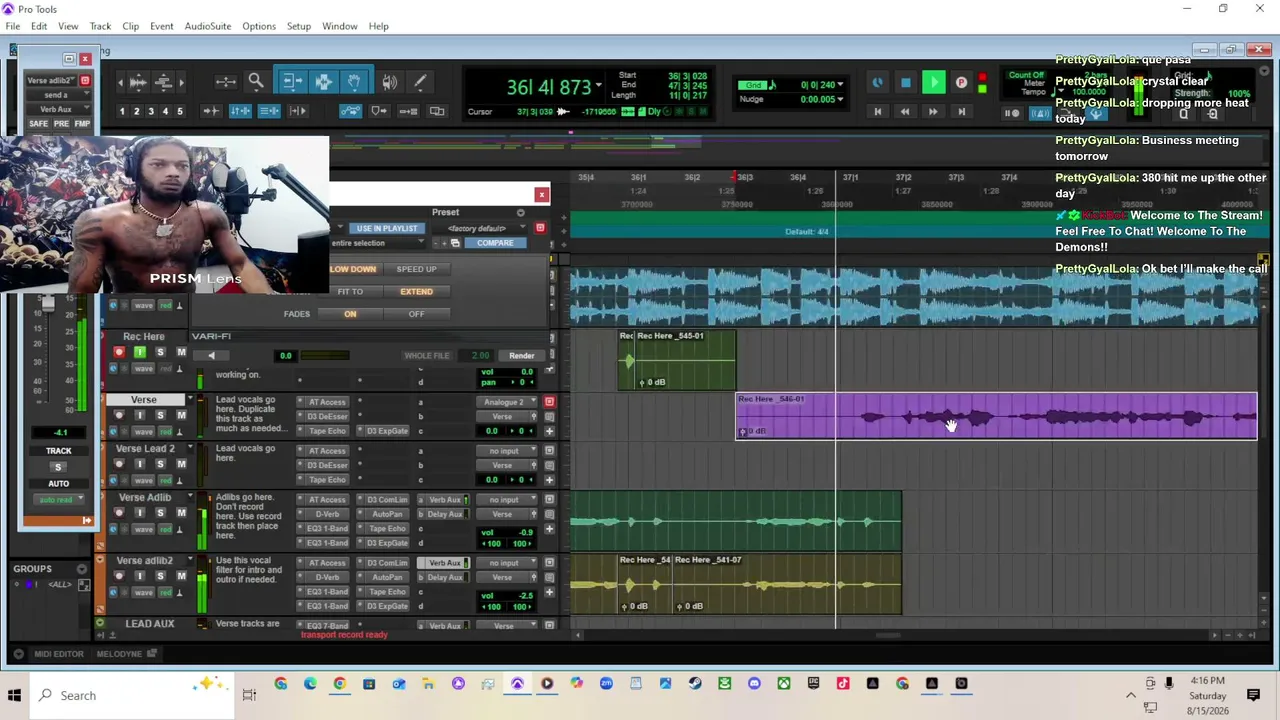This screenshot has width=1280, height=720.
Task: Solo the Verse Lead 2 track
Action: click(161, 464)
